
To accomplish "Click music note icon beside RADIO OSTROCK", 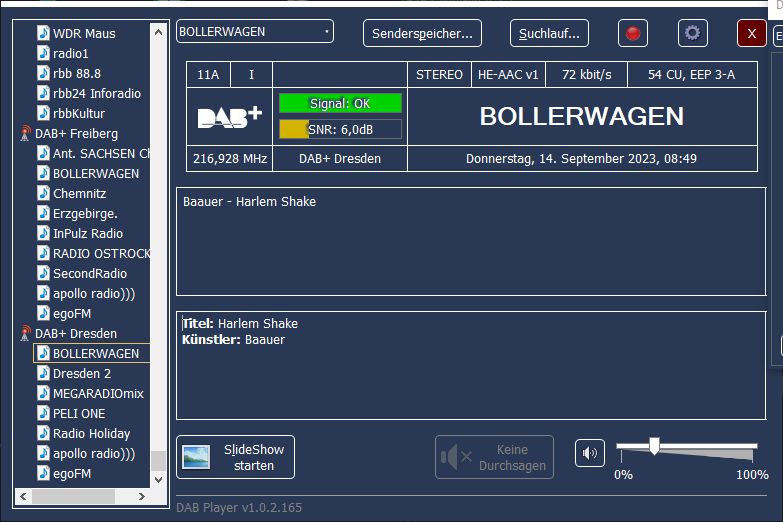I will (x=43, y=253).
